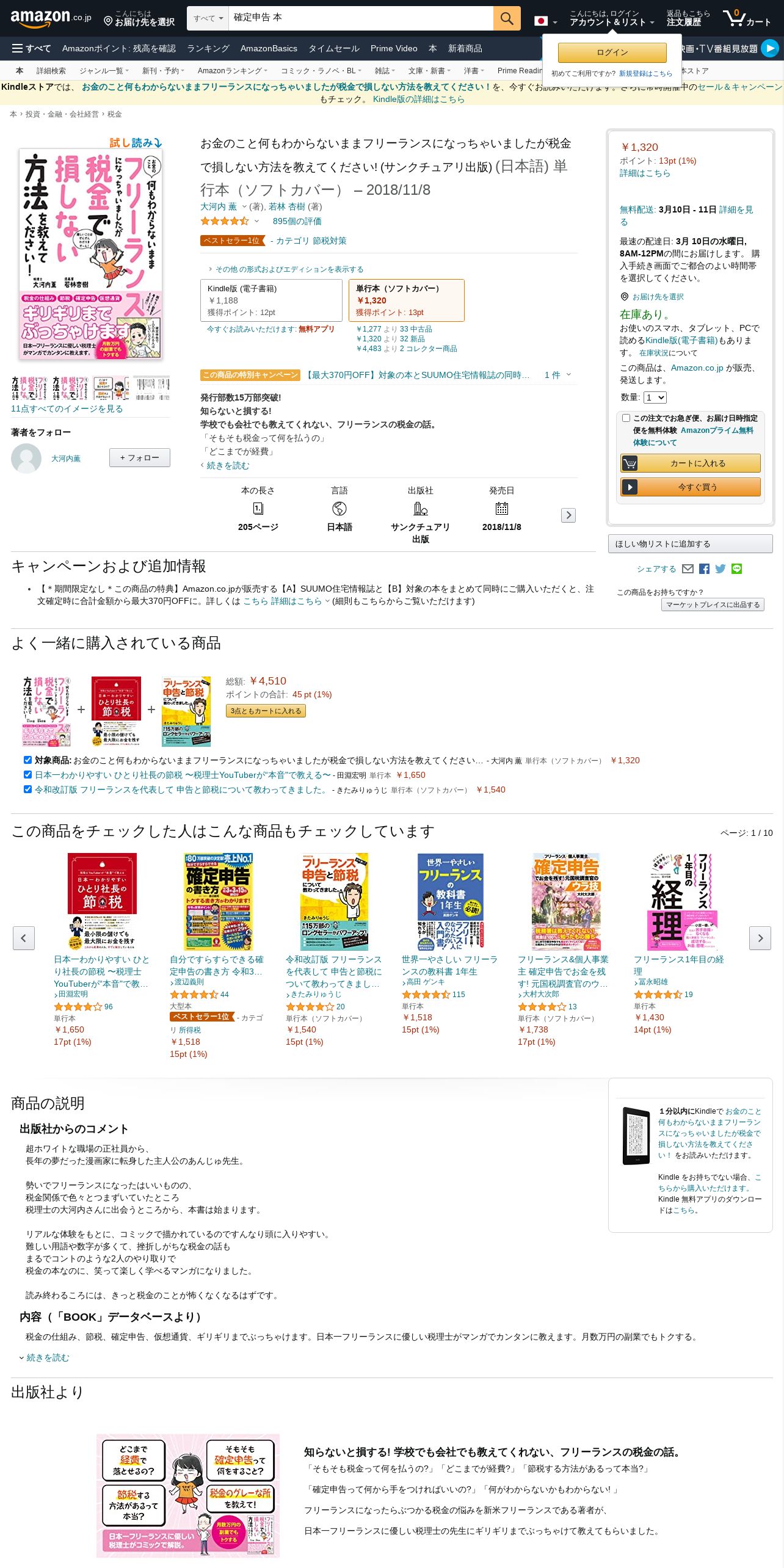This screenshot has height=1568, width=784.
Task: Click the orange search magnifier button
Action: (x=506, y=18)
